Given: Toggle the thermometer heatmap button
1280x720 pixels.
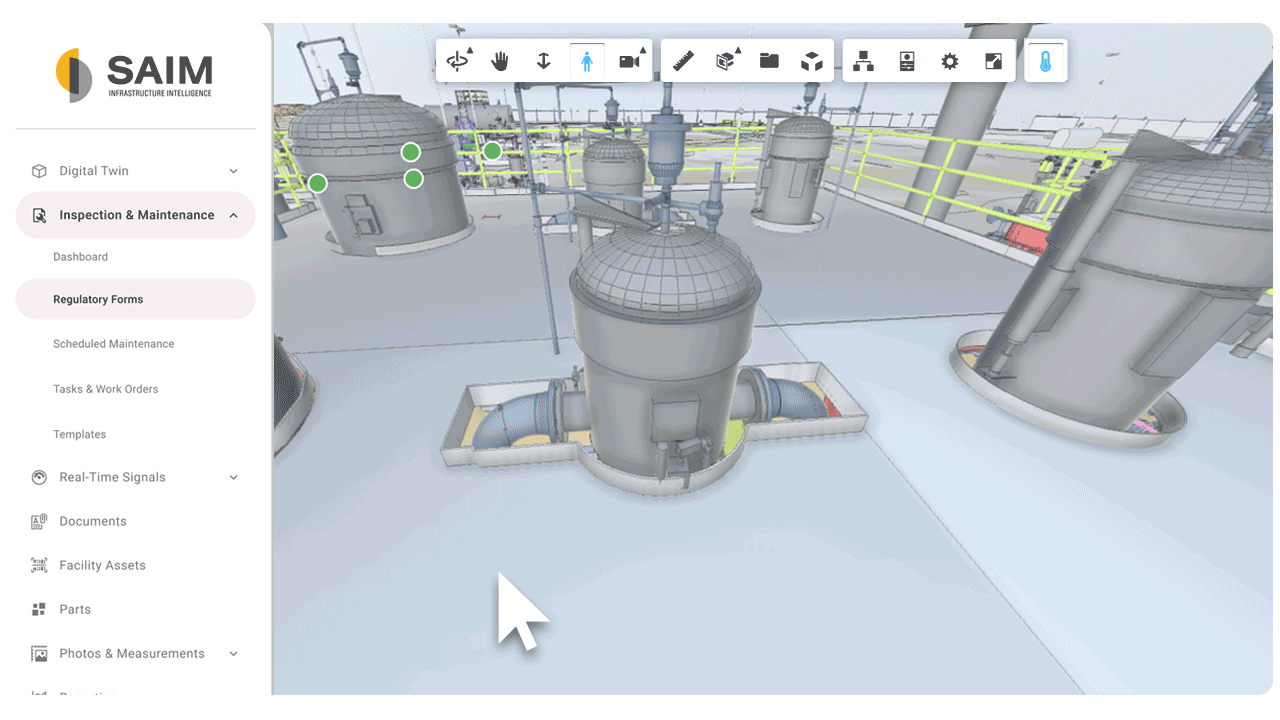Looking at the screenshot, I should pyautogui.click(x=1045, y=61).
